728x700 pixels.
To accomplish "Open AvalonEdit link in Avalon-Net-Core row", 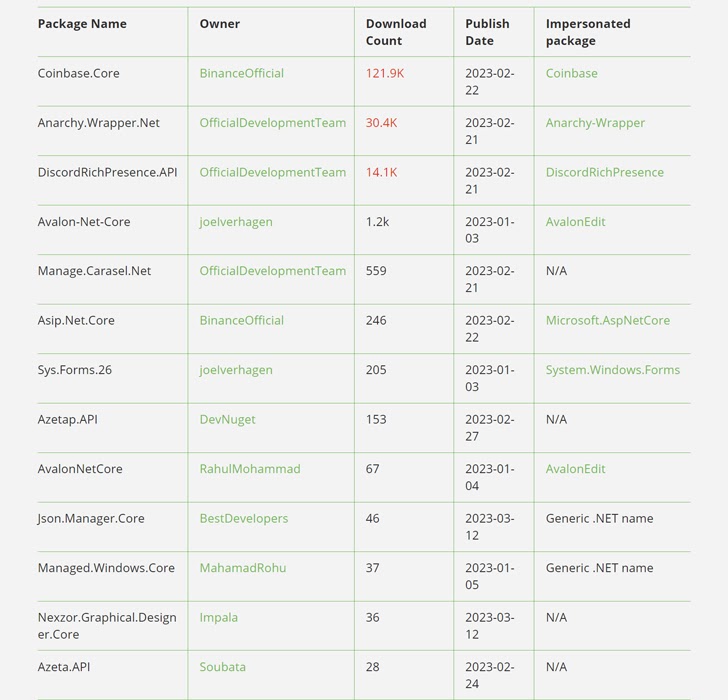I will [575, 222].
